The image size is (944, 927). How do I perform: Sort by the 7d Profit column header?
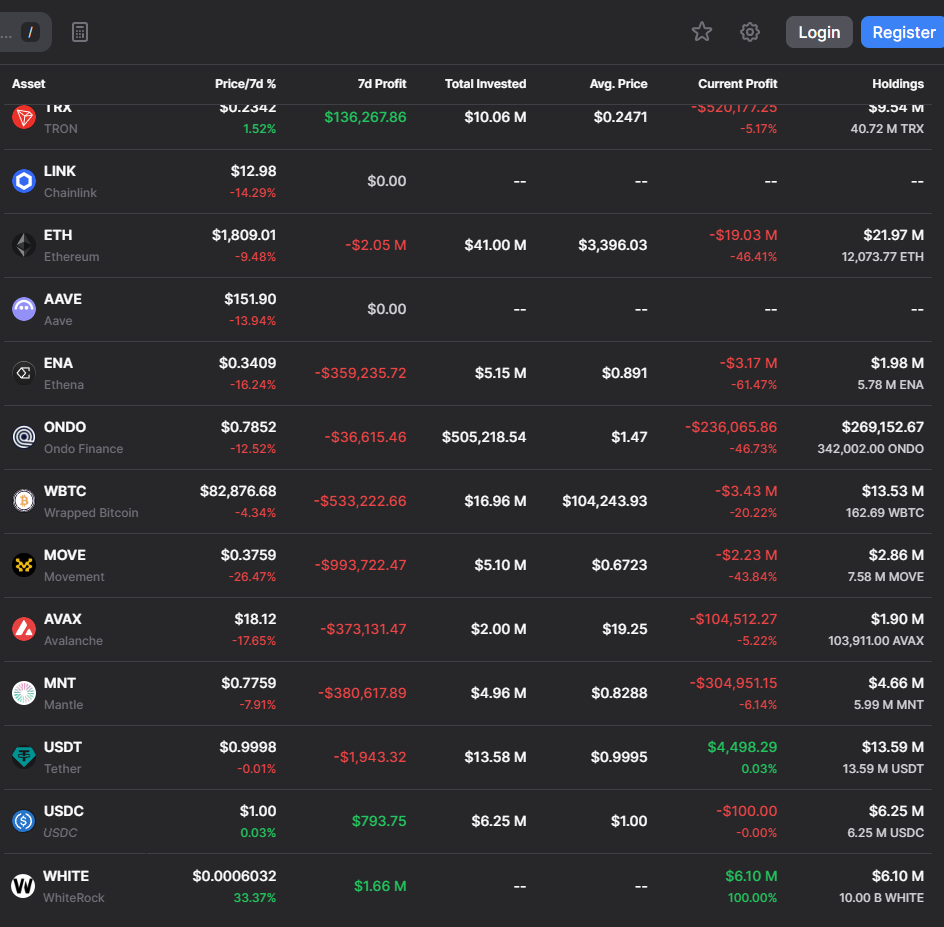point(382,84)
